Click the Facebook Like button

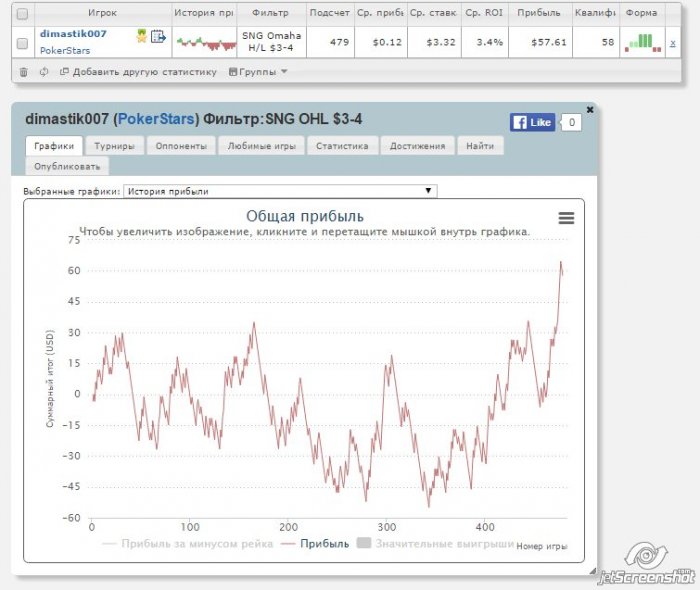click(533, 122)
